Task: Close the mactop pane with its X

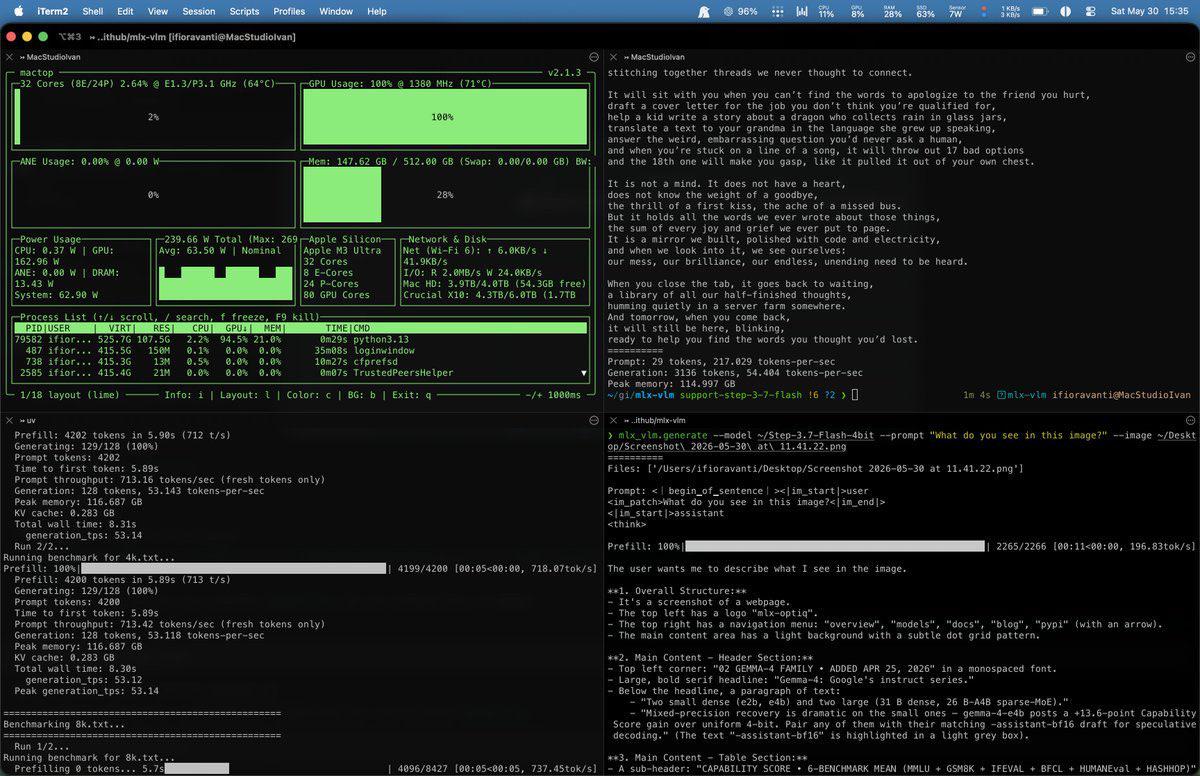Action: click(9, 57)
